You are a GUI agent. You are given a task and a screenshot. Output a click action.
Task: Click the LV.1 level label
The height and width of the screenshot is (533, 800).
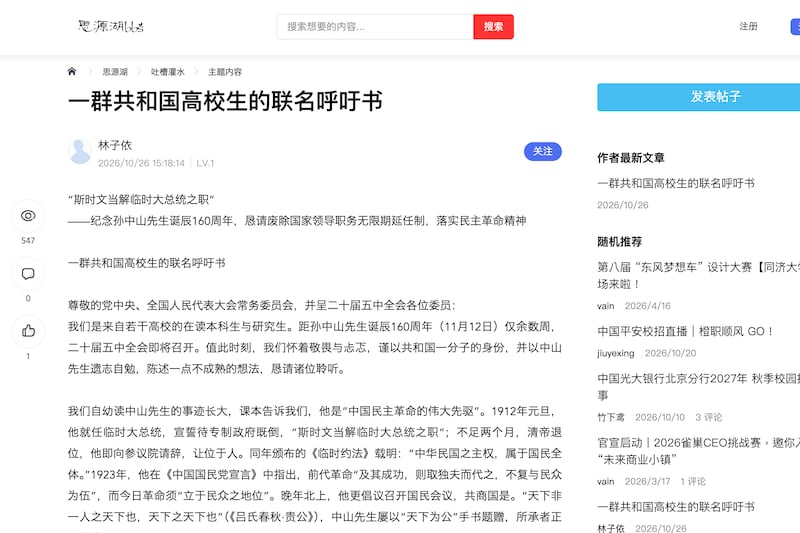[x=205, y=163]
